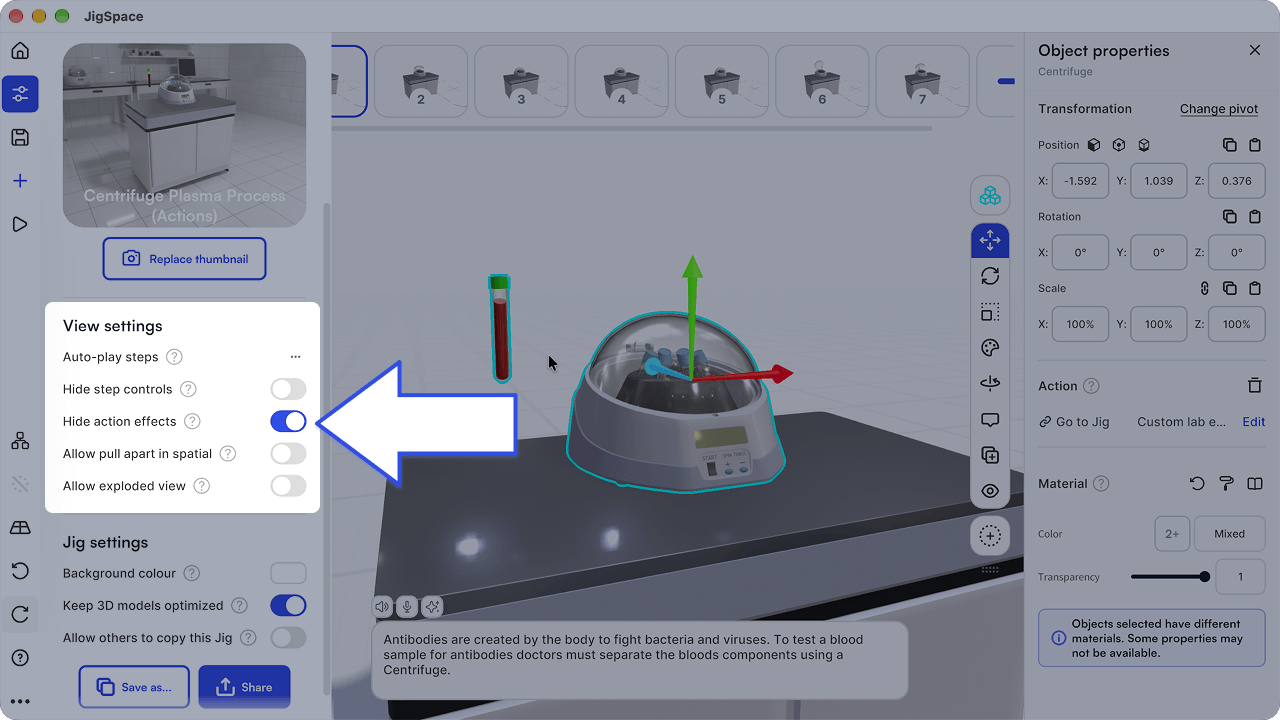Viewport: 1280px width, 720px height.
Task: Open help for Hide action effects
Action: click(192, 422)
